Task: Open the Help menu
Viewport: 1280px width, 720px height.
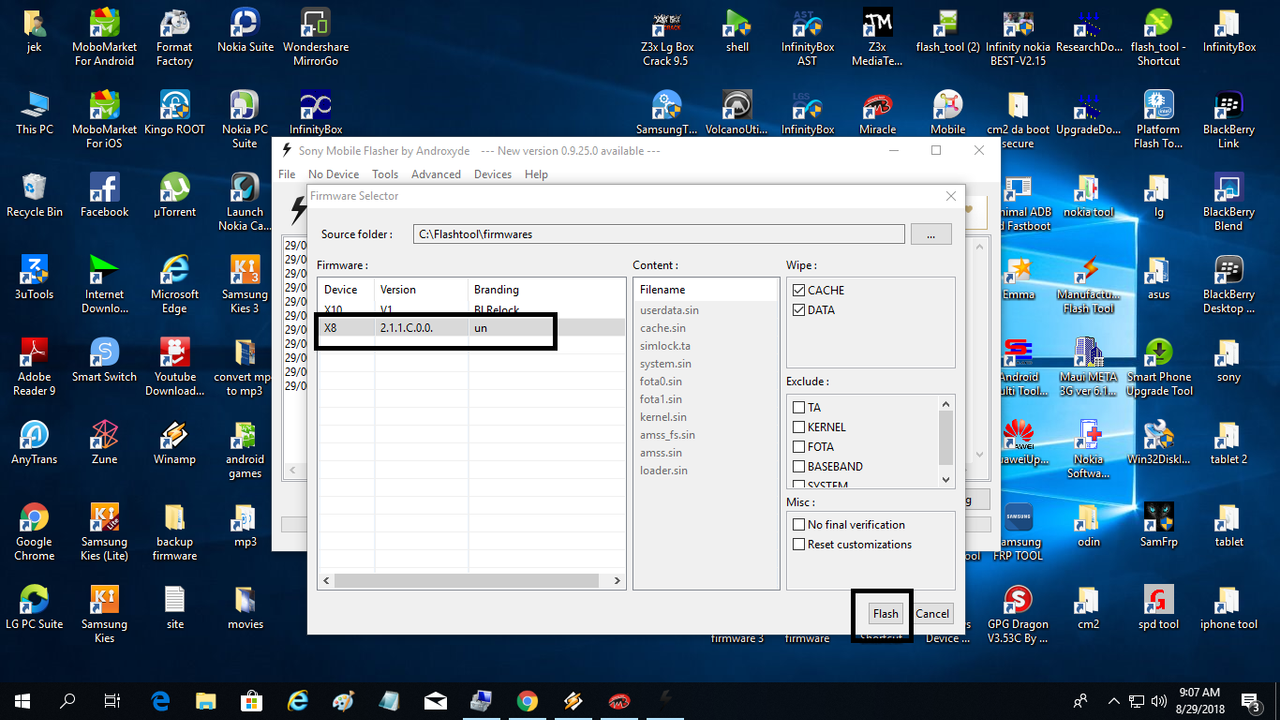Action: click(536, 174)
